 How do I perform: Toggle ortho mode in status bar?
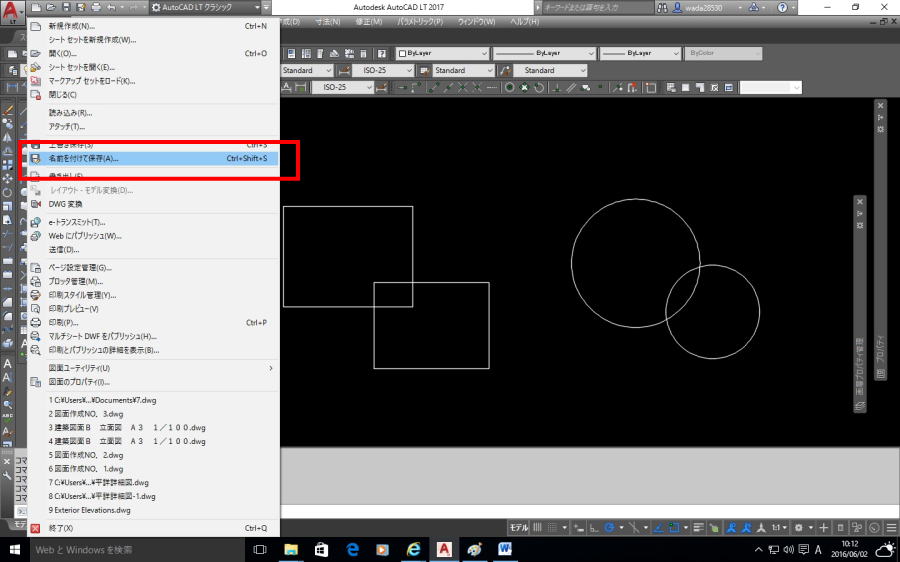[x=595, y=527]
